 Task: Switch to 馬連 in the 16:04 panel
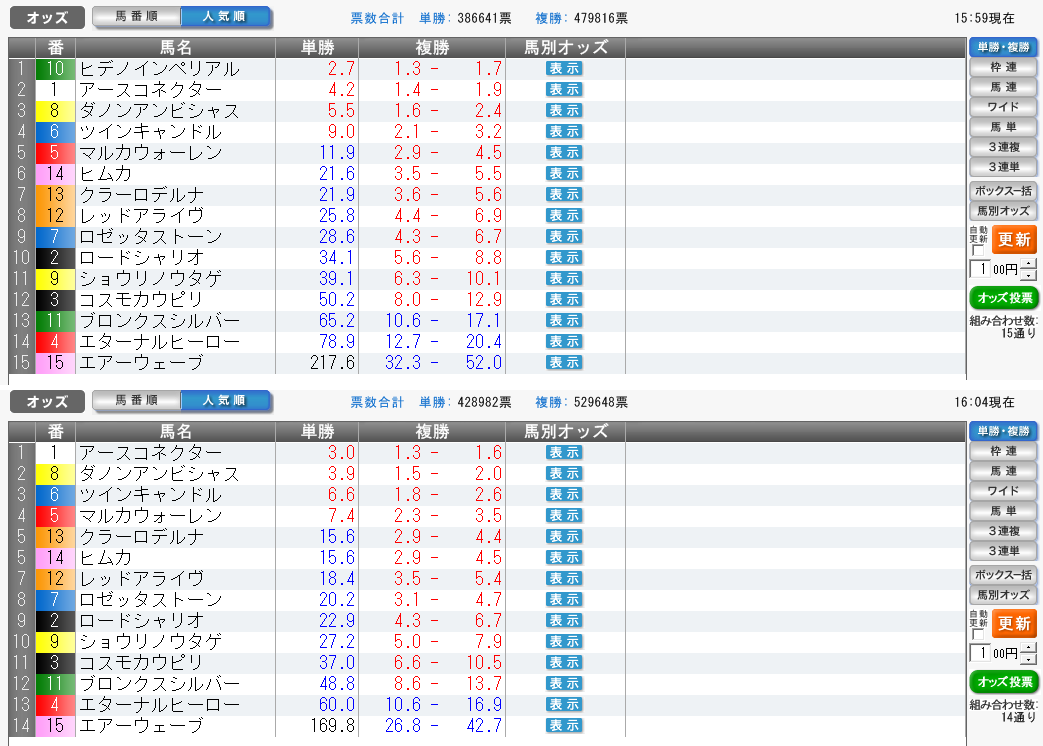tap(1003, 471)
